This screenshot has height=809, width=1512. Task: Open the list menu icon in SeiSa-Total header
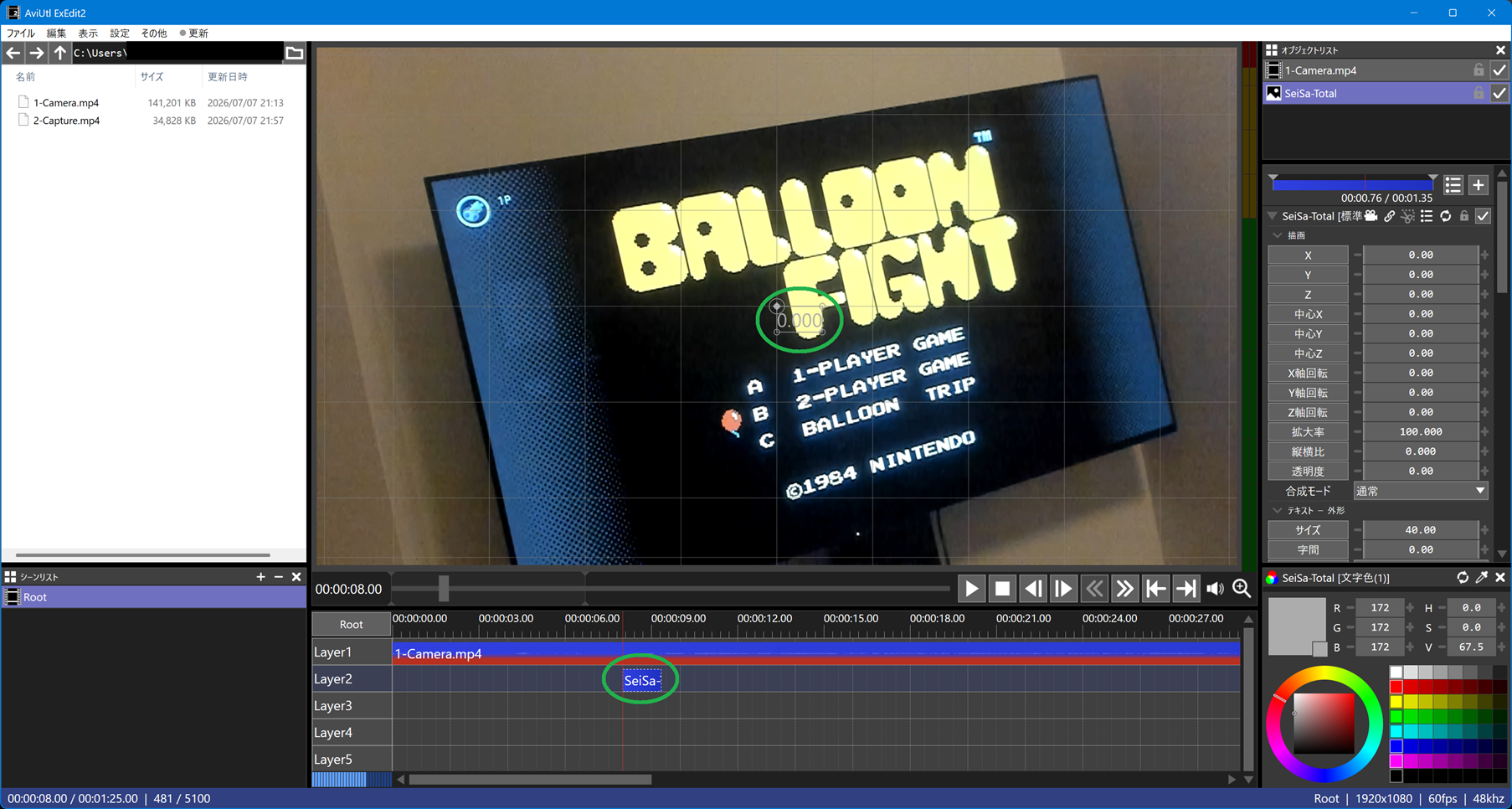pyautogui.click(x=1427, y=216)
